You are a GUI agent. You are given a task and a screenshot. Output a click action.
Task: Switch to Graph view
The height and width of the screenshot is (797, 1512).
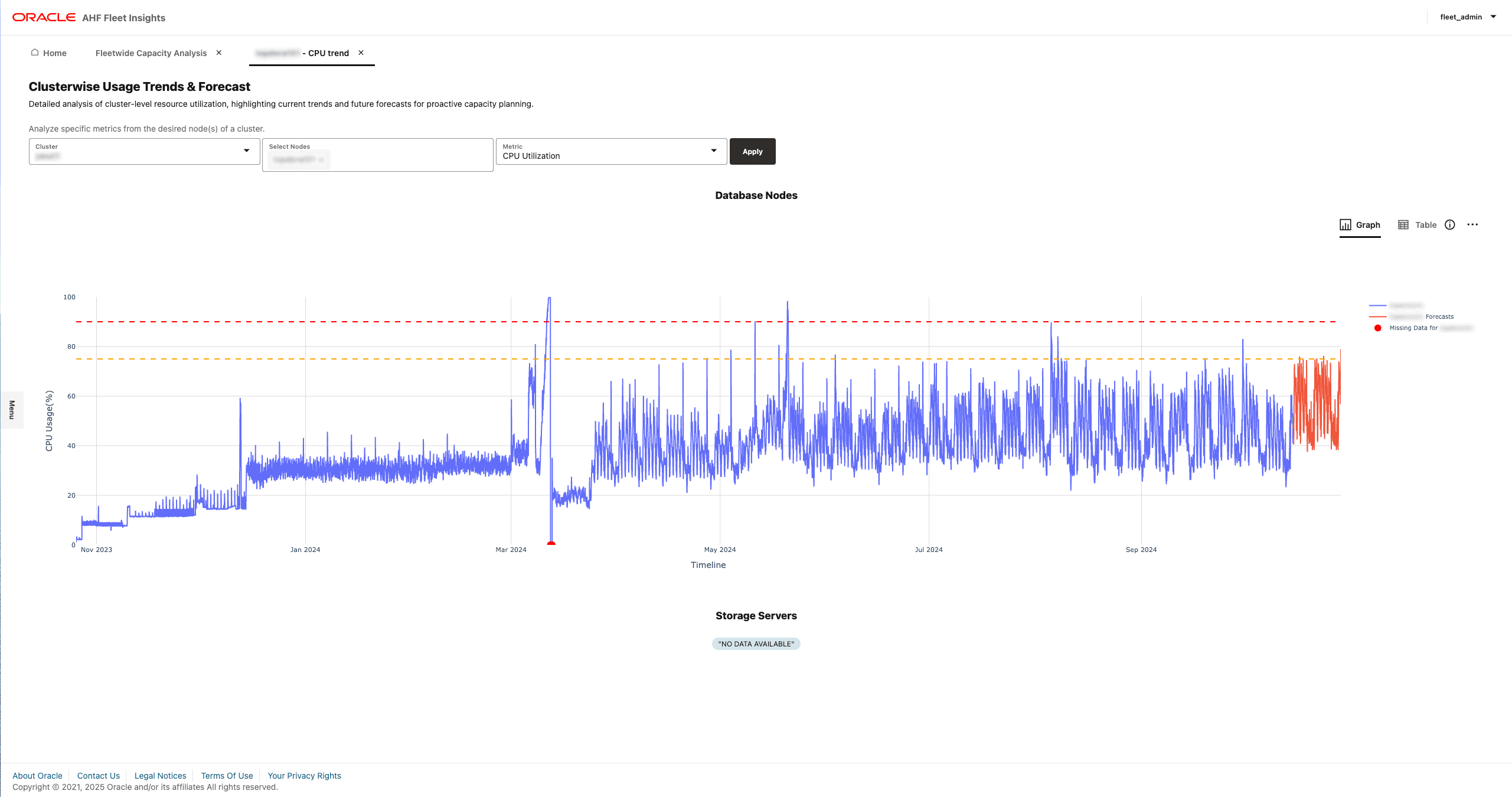pyautogui.click(x=1360, y=225)
